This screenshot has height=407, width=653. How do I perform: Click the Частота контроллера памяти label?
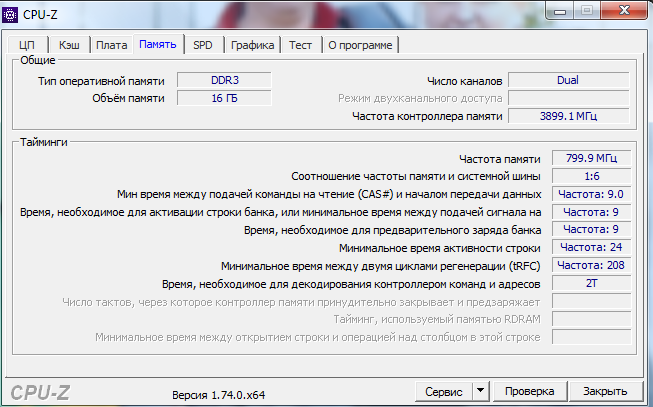[427, 116]
